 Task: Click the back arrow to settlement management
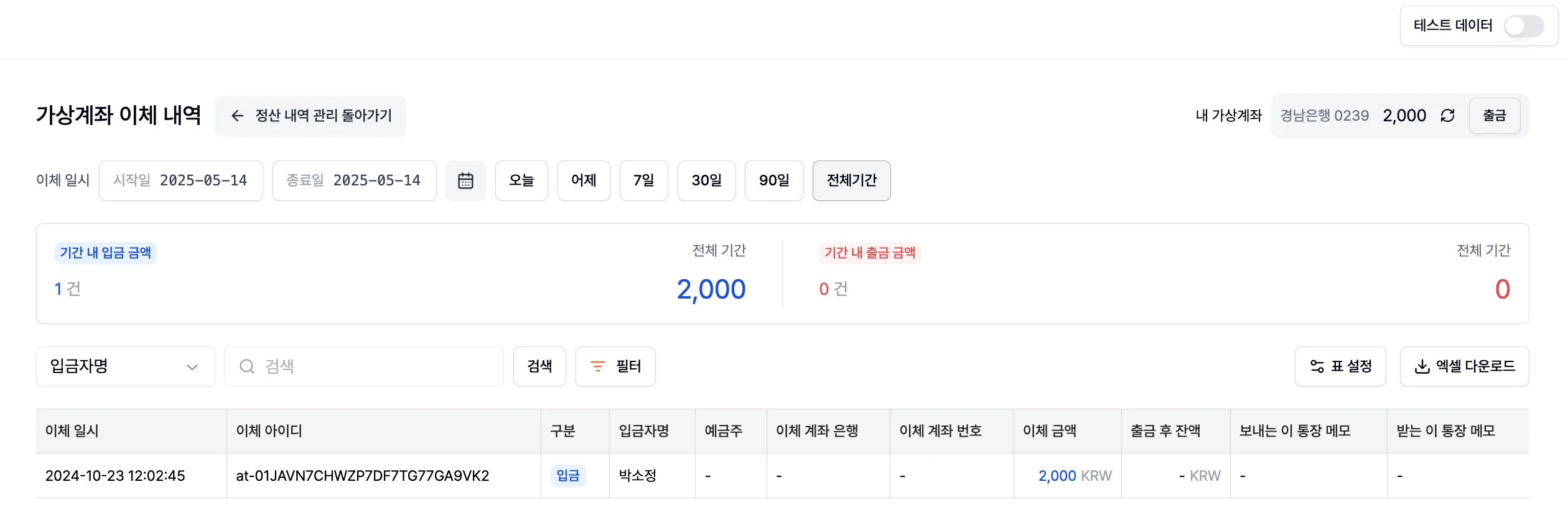[237, 116]
